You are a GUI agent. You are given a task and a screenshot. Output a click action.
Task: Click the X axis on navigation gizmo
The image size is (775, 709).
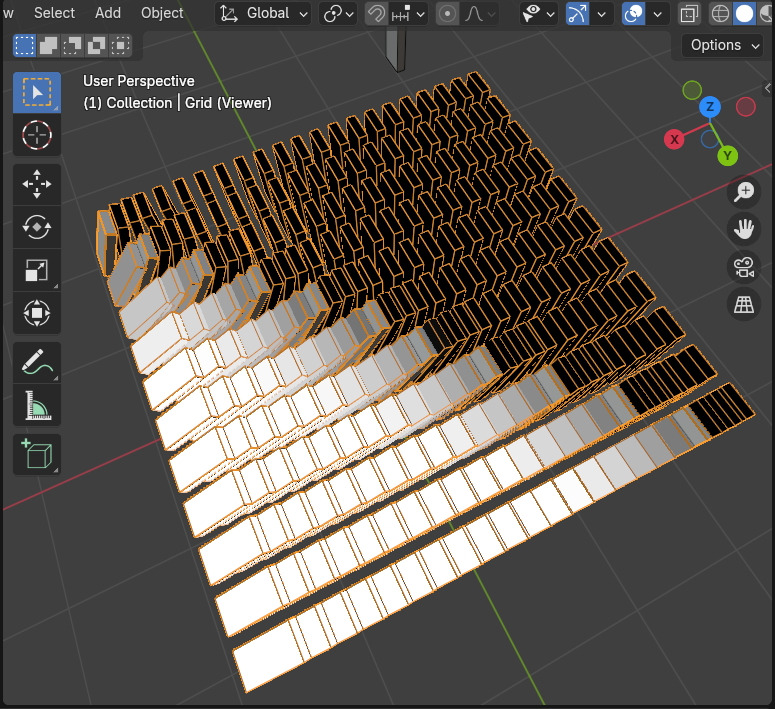[674, 139]
